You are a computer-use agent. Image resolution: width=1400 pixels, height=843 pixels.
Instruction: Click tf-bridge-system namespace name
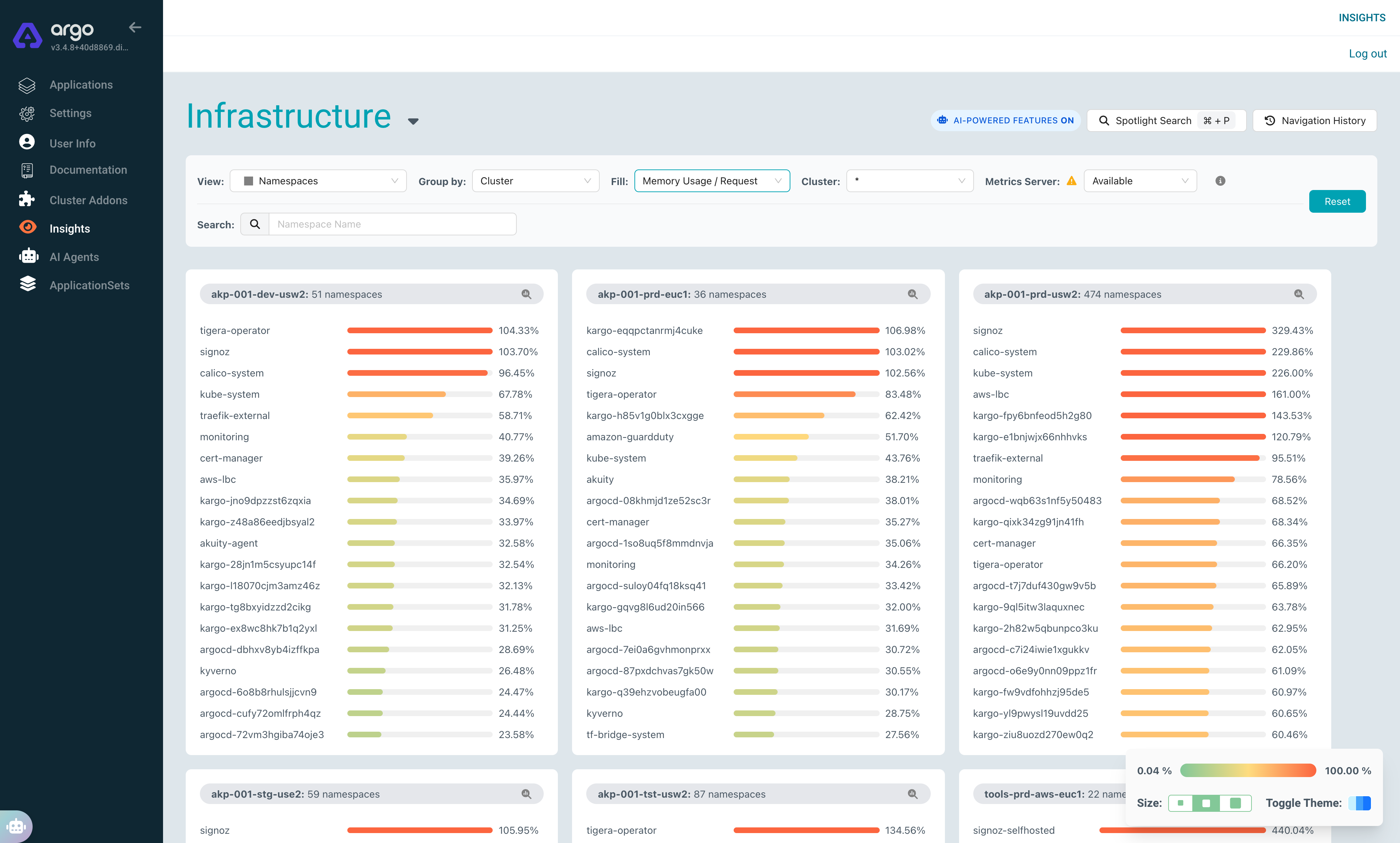[x=625, y=735]
